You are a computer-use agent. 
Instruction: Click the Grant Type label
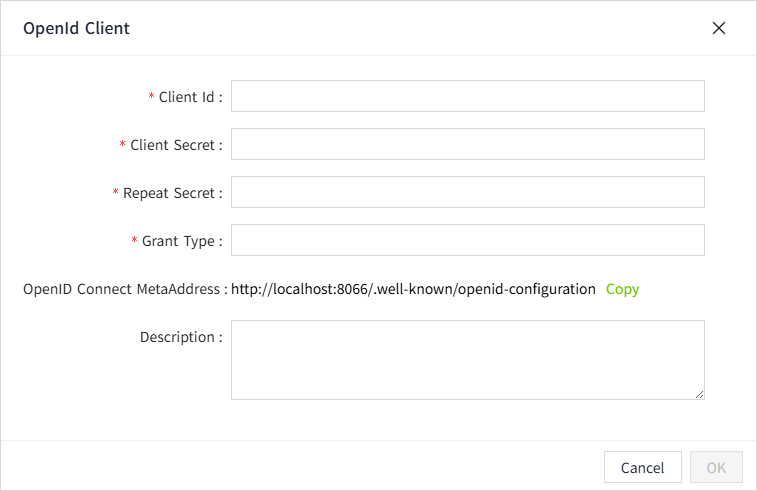pos(181,241)
